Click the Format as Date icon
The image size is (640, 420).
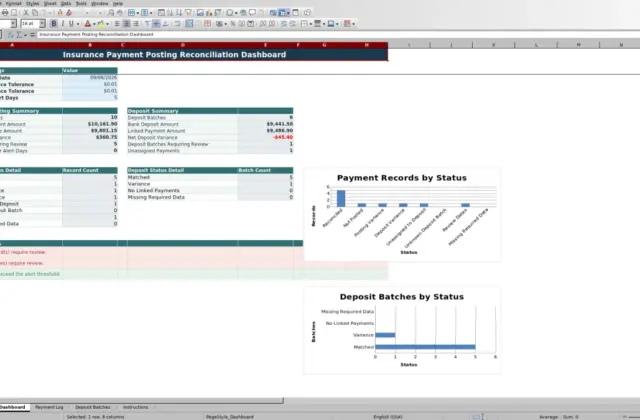(x=251, y=24)
